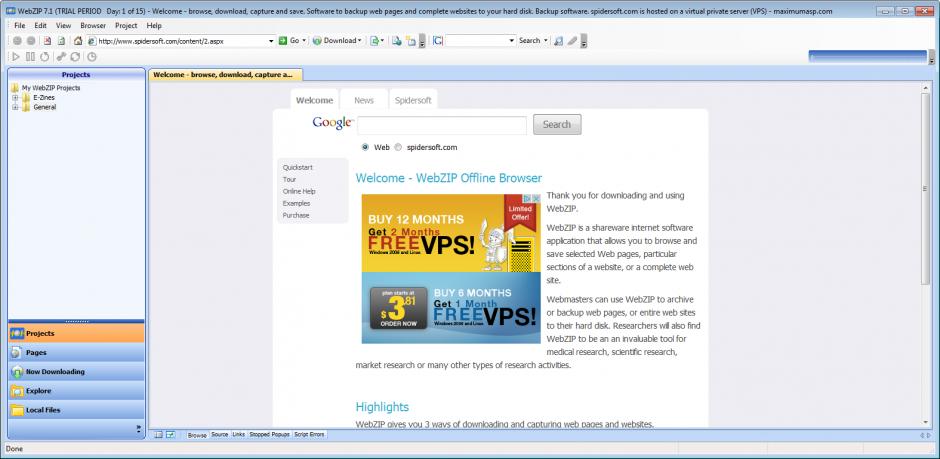Open the search box dropdown arrow

click(511, 41)
